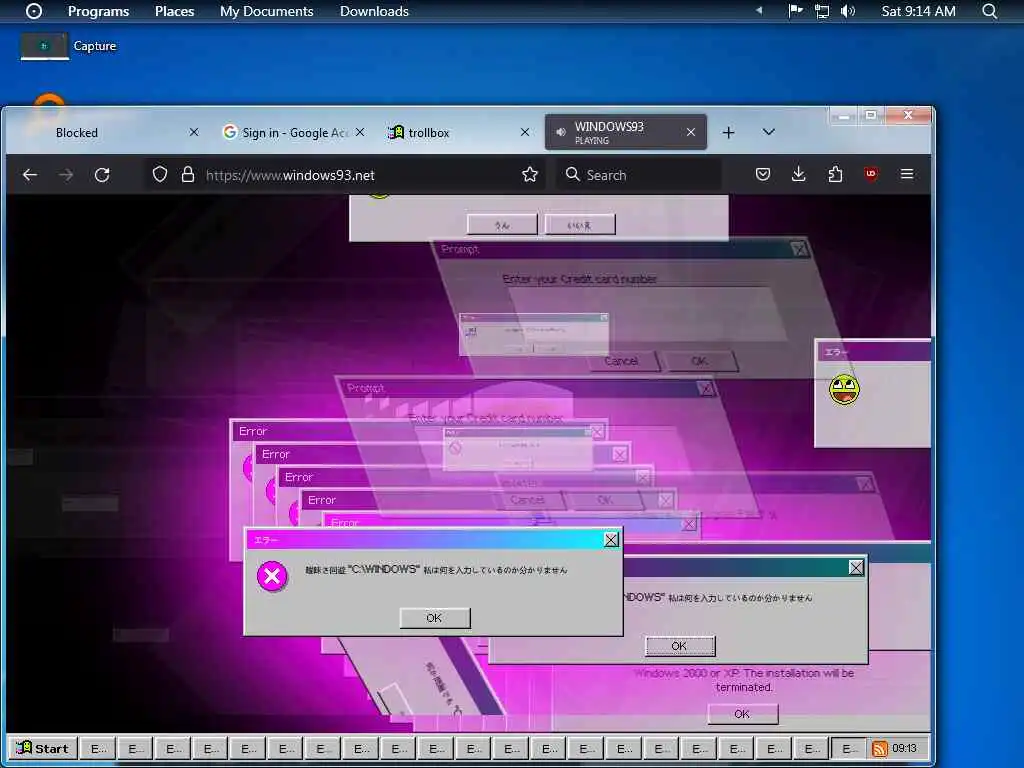This screenshot has width=1024, height=768.
Task: Close the right-hand error dialog
Action: 856,568
